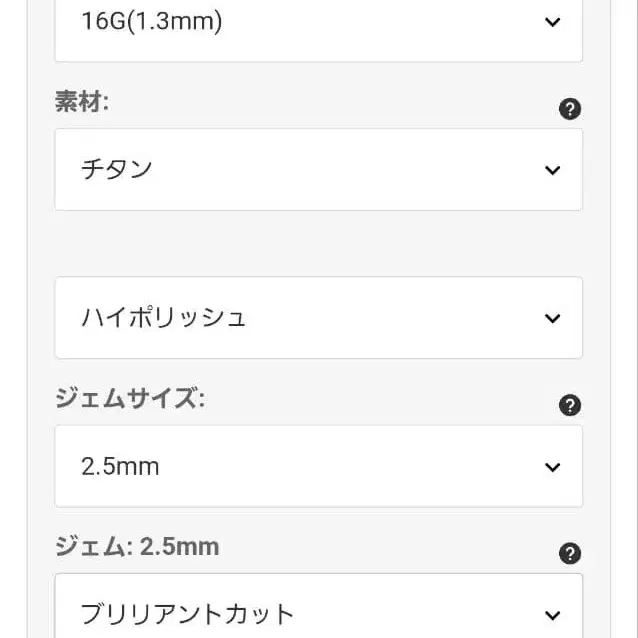Open the help icon for 素材
This screenshot has width=638, height=638.
click(570, 109)
